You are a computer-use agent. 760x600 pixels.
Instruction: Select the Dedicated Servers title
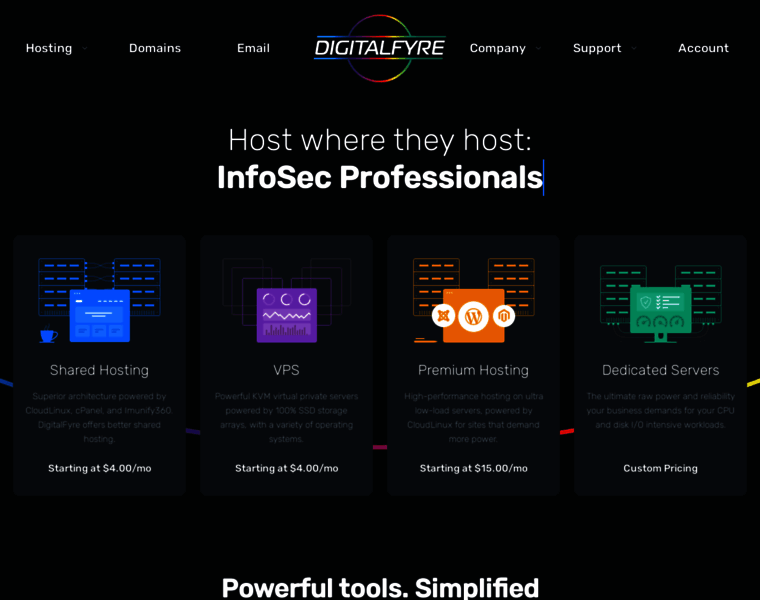coord(661,370)
